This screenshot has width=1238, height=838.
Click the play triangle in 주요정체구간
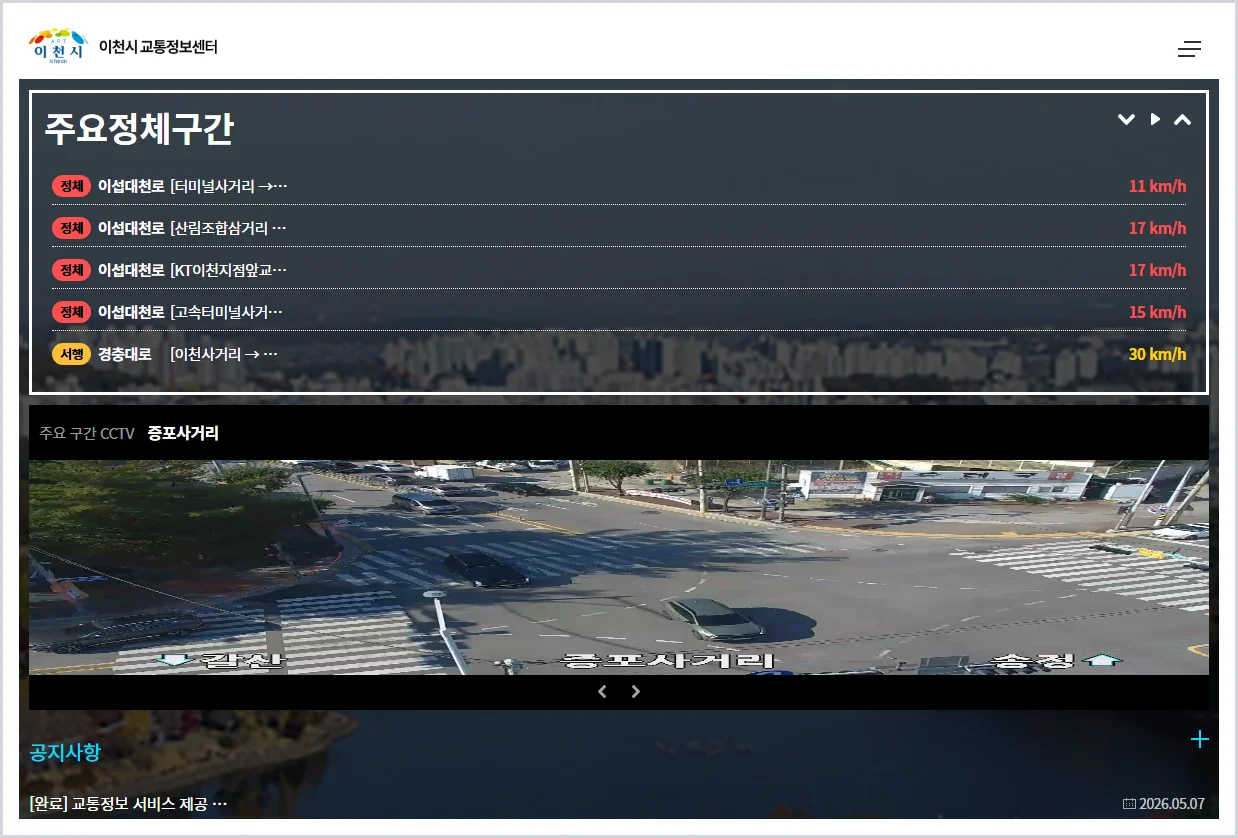click(x=1155, y=119)
